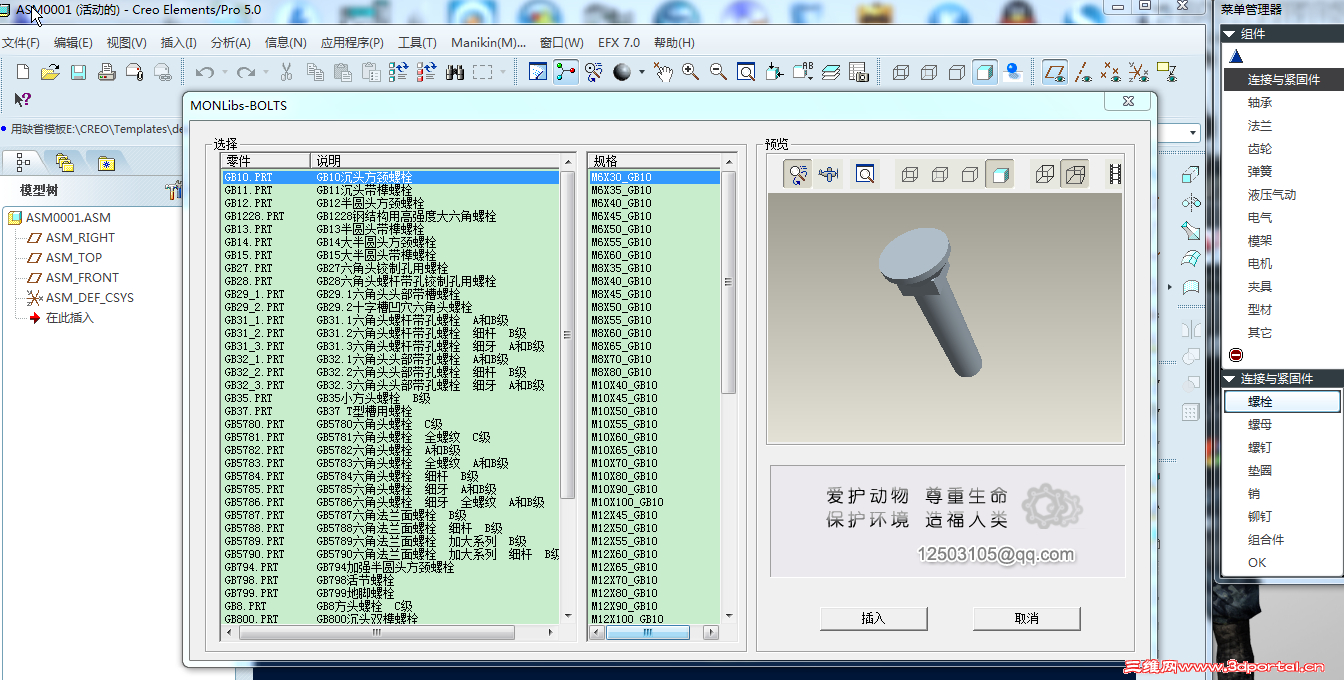Toggle datum plane display
This screenshot has height=680, width=1344.
(x=1054, y=72)
